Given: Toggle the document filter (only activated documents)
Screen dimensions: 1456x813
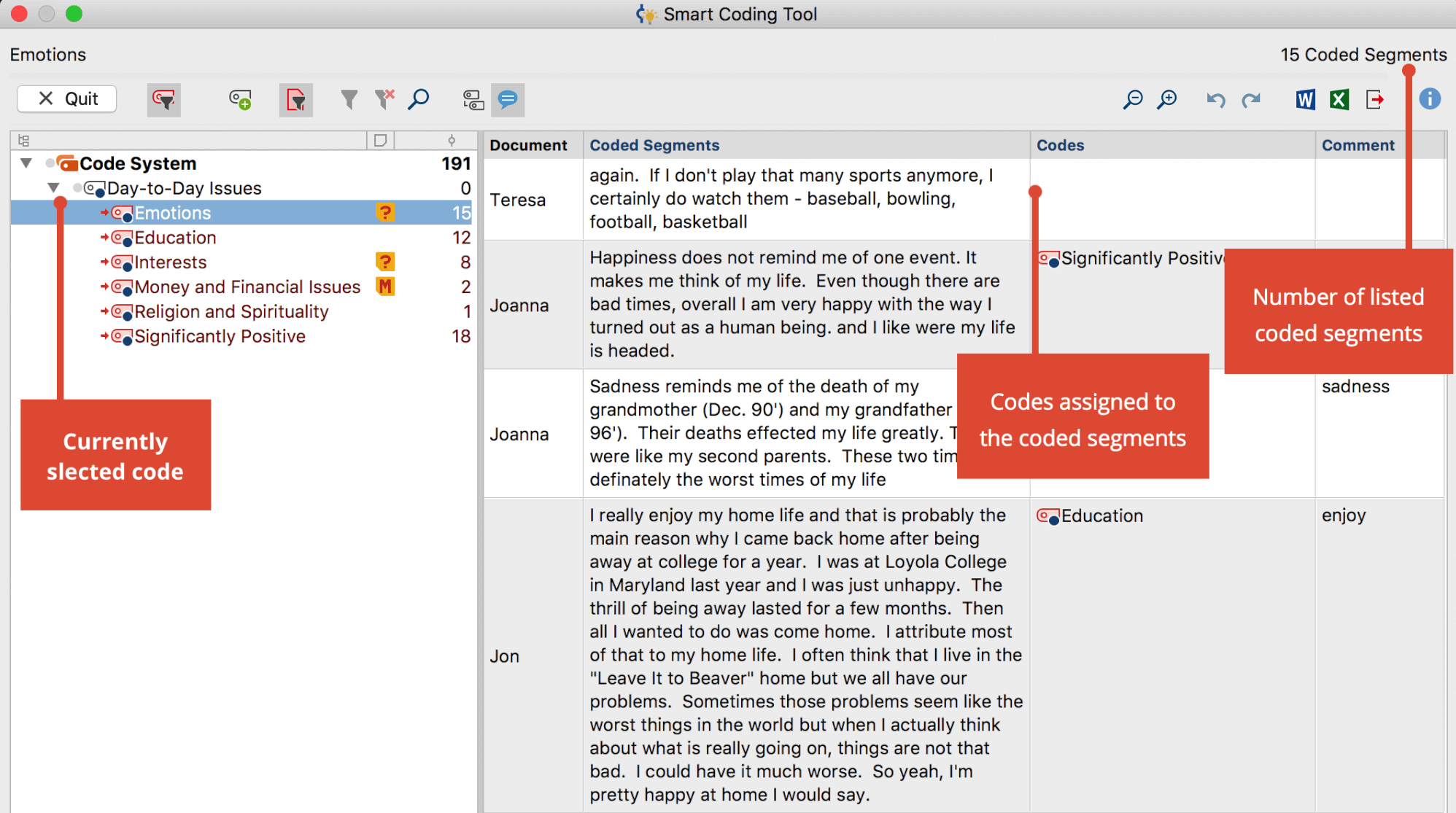Looking at the screenshot, I should pyautogui.click(x=296, y=100).
